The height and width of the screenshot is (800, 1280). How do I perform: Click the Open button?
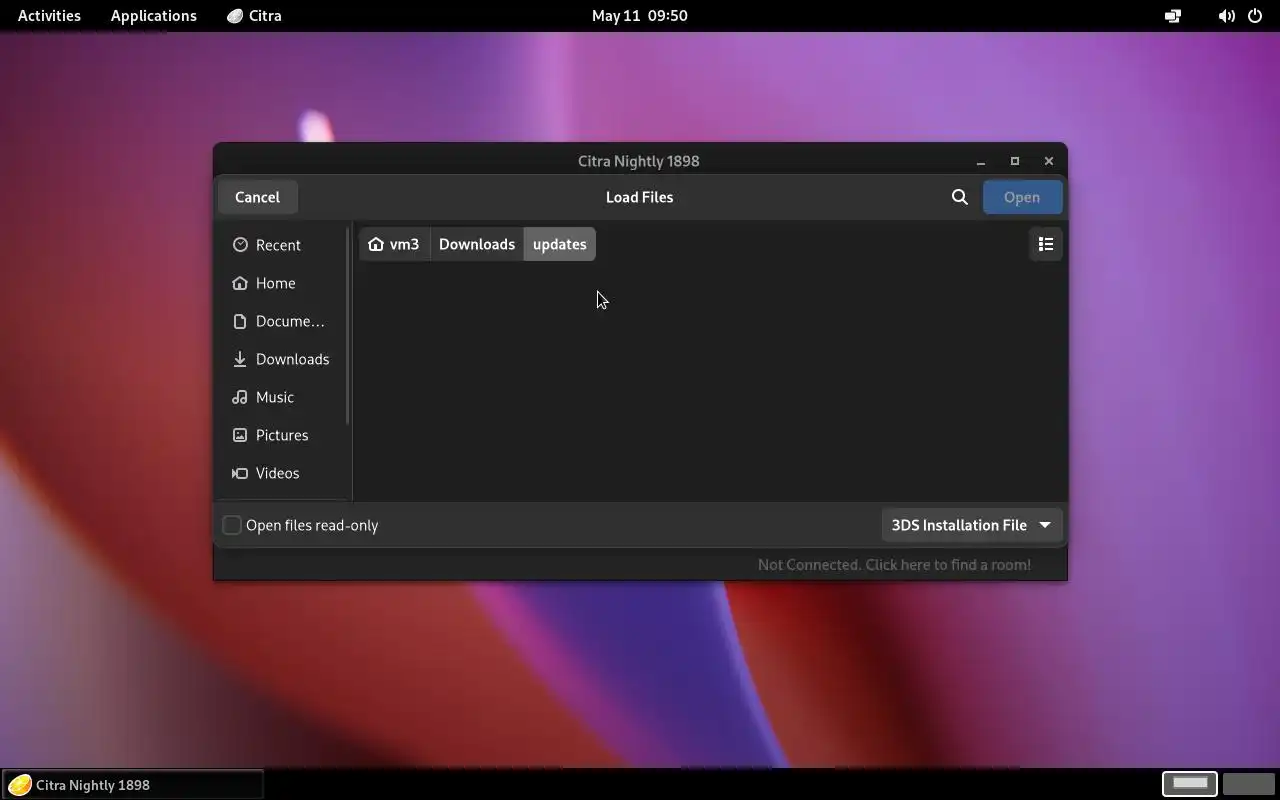coord(1022,197)
